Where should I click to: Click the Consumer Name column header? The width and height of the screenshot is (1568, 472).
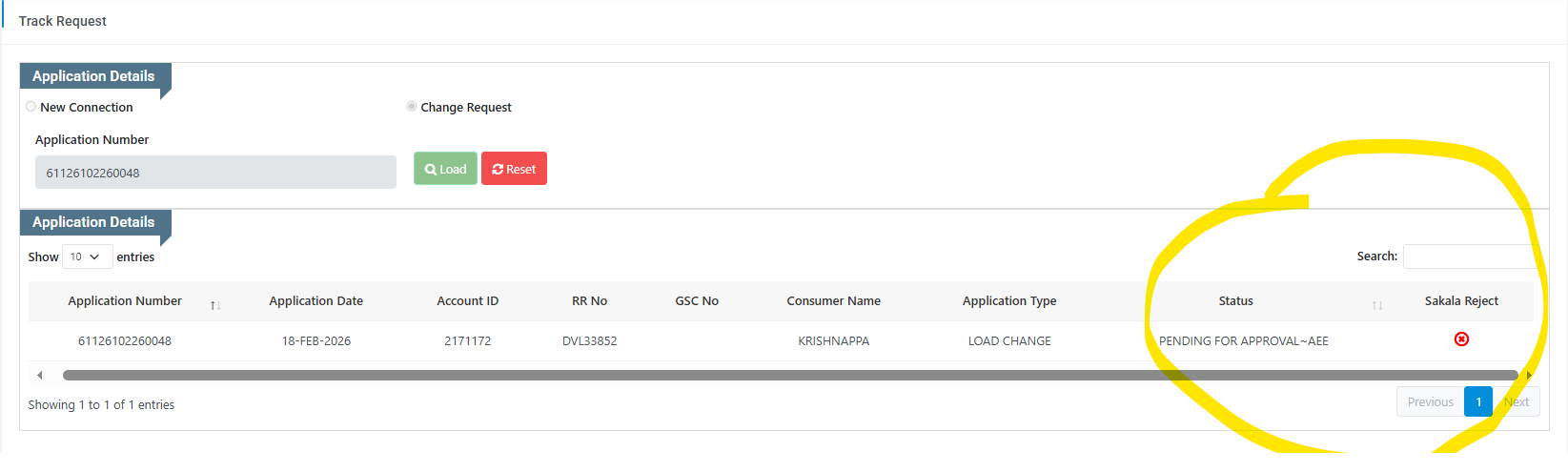(833, 300)
